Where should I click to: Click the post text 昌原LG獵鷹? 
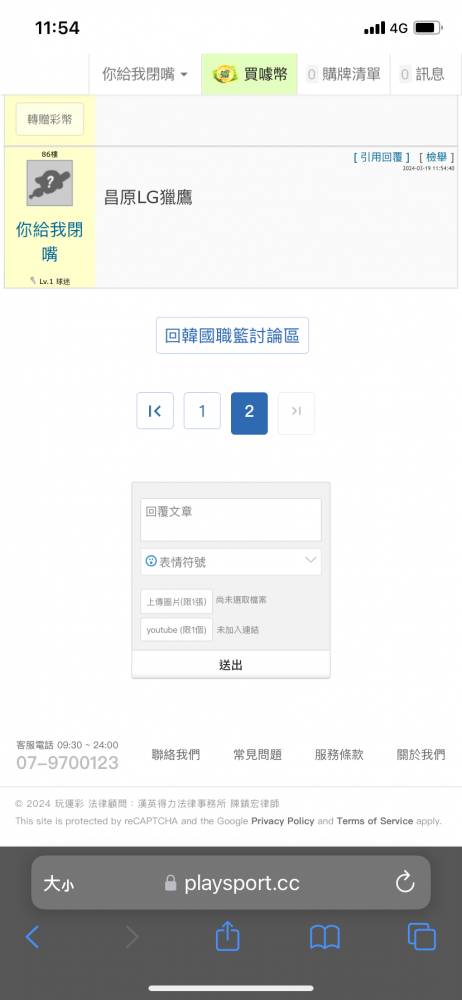148,198
